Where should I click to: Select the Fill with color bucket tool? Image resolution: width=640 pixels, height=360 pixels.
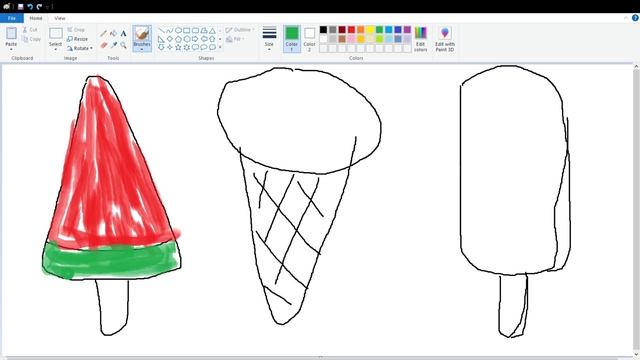(x=113, y=33)
